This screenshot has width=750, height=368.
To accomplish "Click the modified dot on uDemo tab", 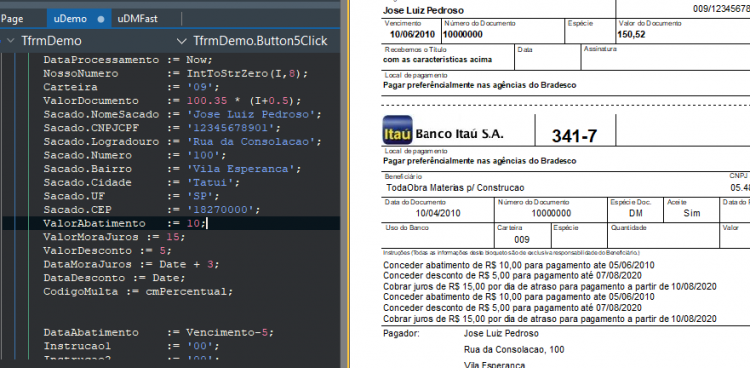I will (x=101, y=20).
